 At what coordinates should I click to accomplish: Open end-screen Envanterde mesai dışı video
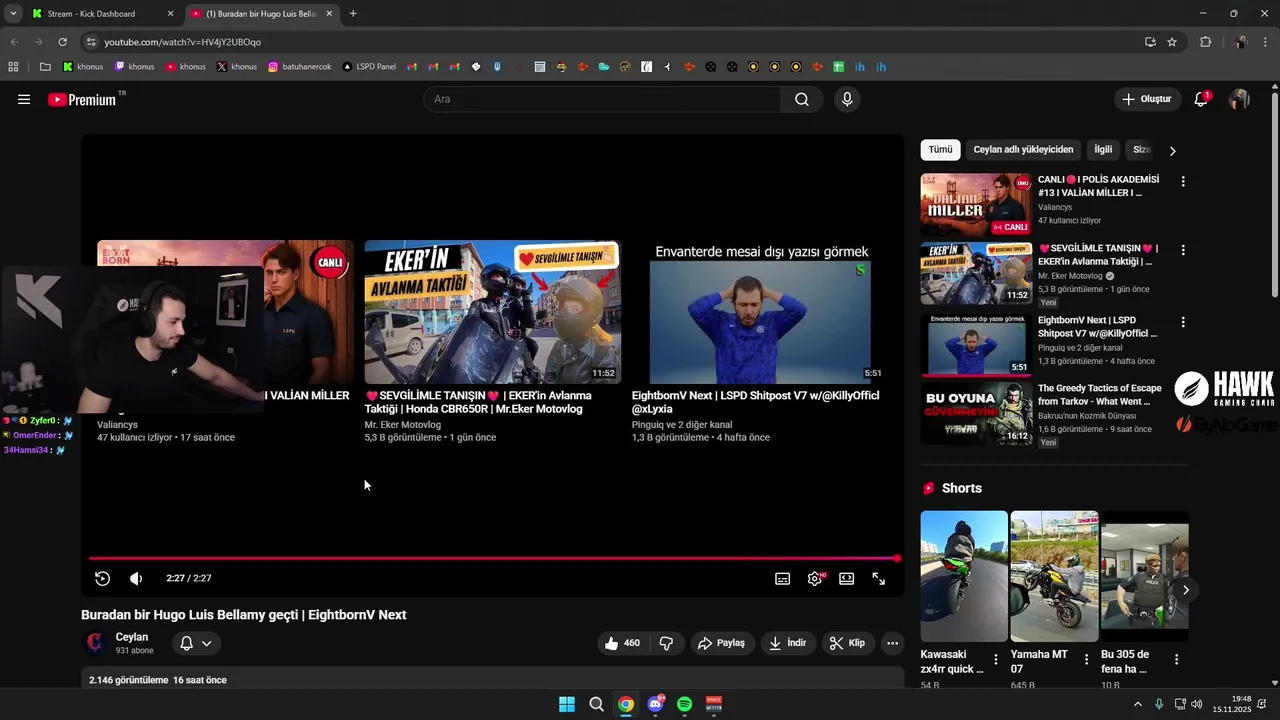(760, 312)
